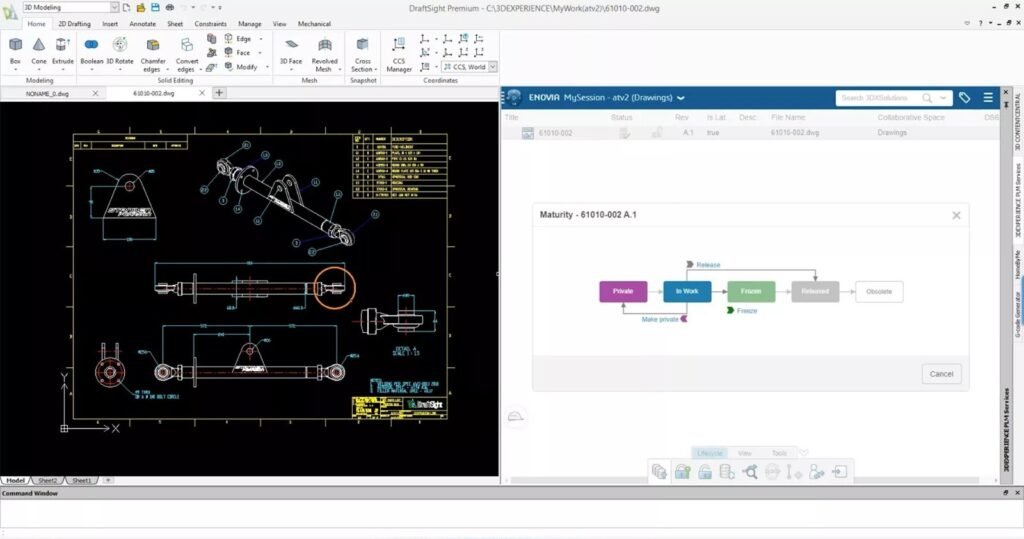Select the 3D Rotate tool
This screenshot has height=539, width=1024.
pos(120,51)
